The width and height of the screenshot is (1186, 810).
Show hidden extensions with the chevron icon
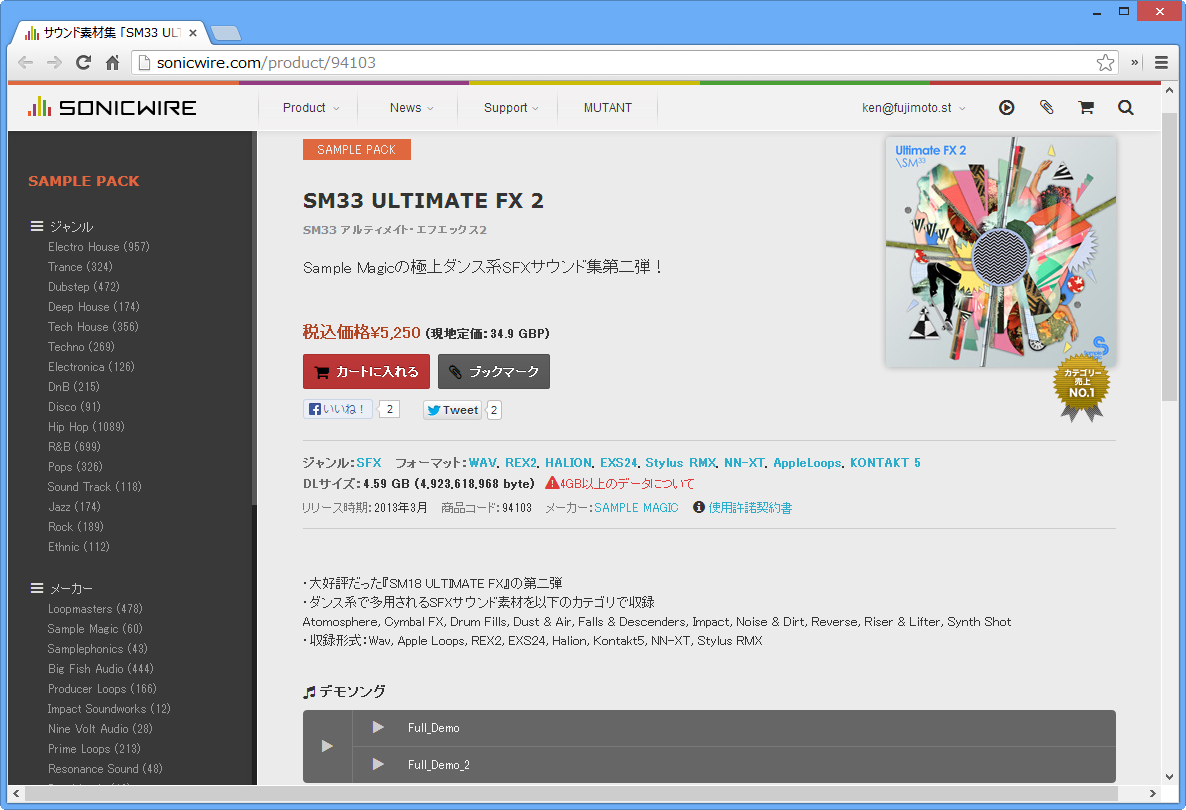[1135, 63]
